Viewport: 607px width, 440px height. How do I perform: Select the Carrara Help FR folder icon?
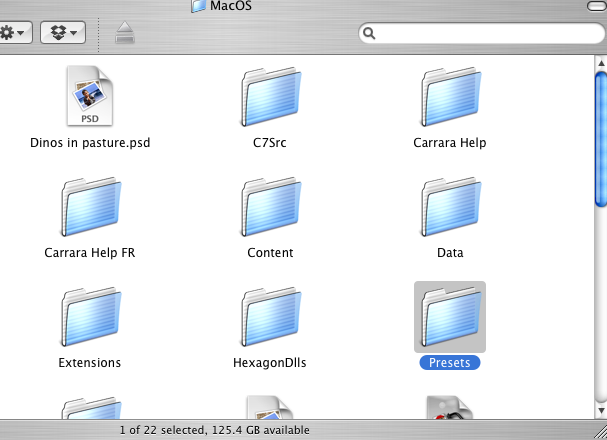[x=91, y=207]
